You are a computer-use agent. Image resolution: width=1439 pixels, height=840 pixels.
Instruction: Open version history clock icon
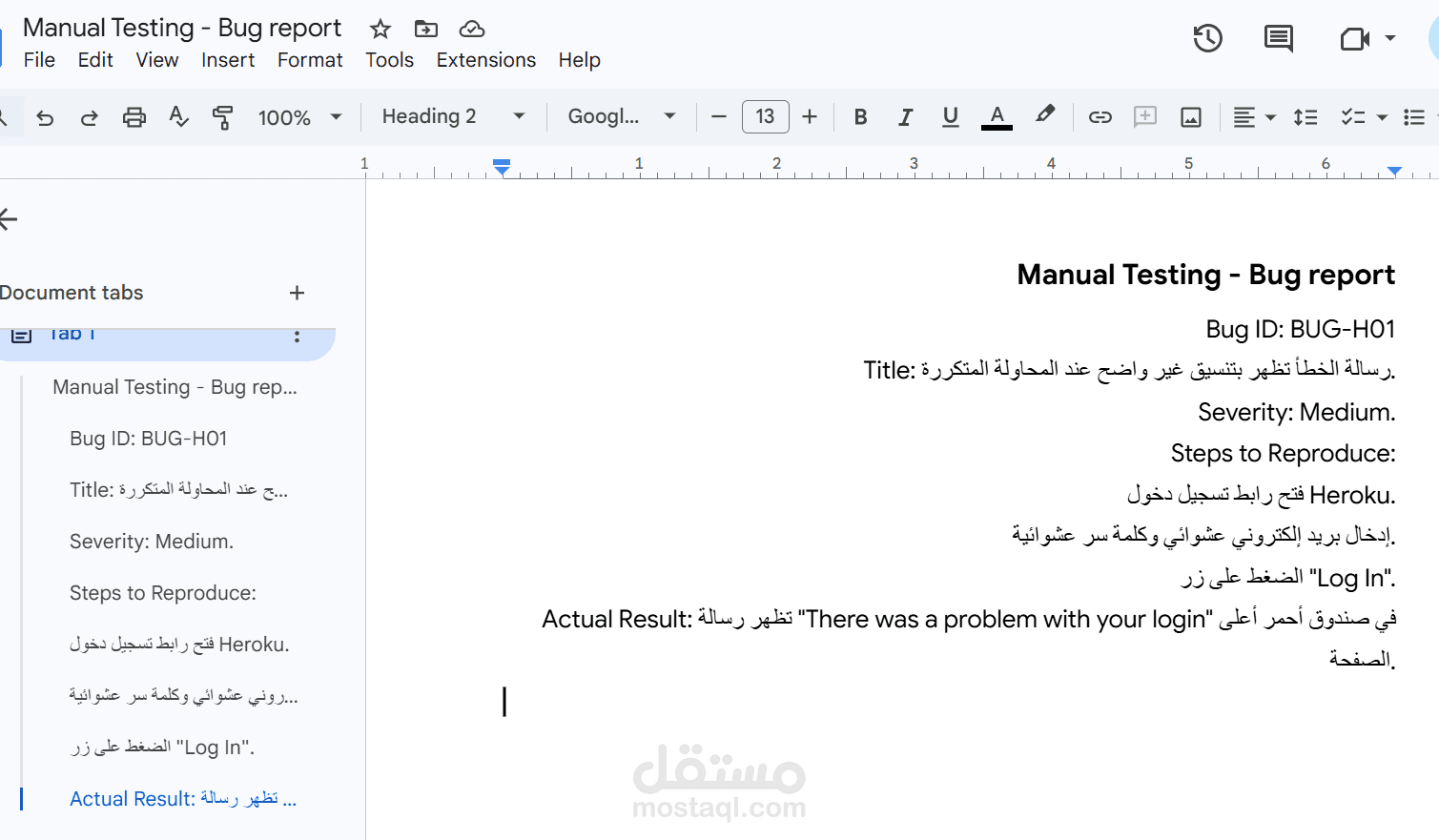(x=1207, y=38)
